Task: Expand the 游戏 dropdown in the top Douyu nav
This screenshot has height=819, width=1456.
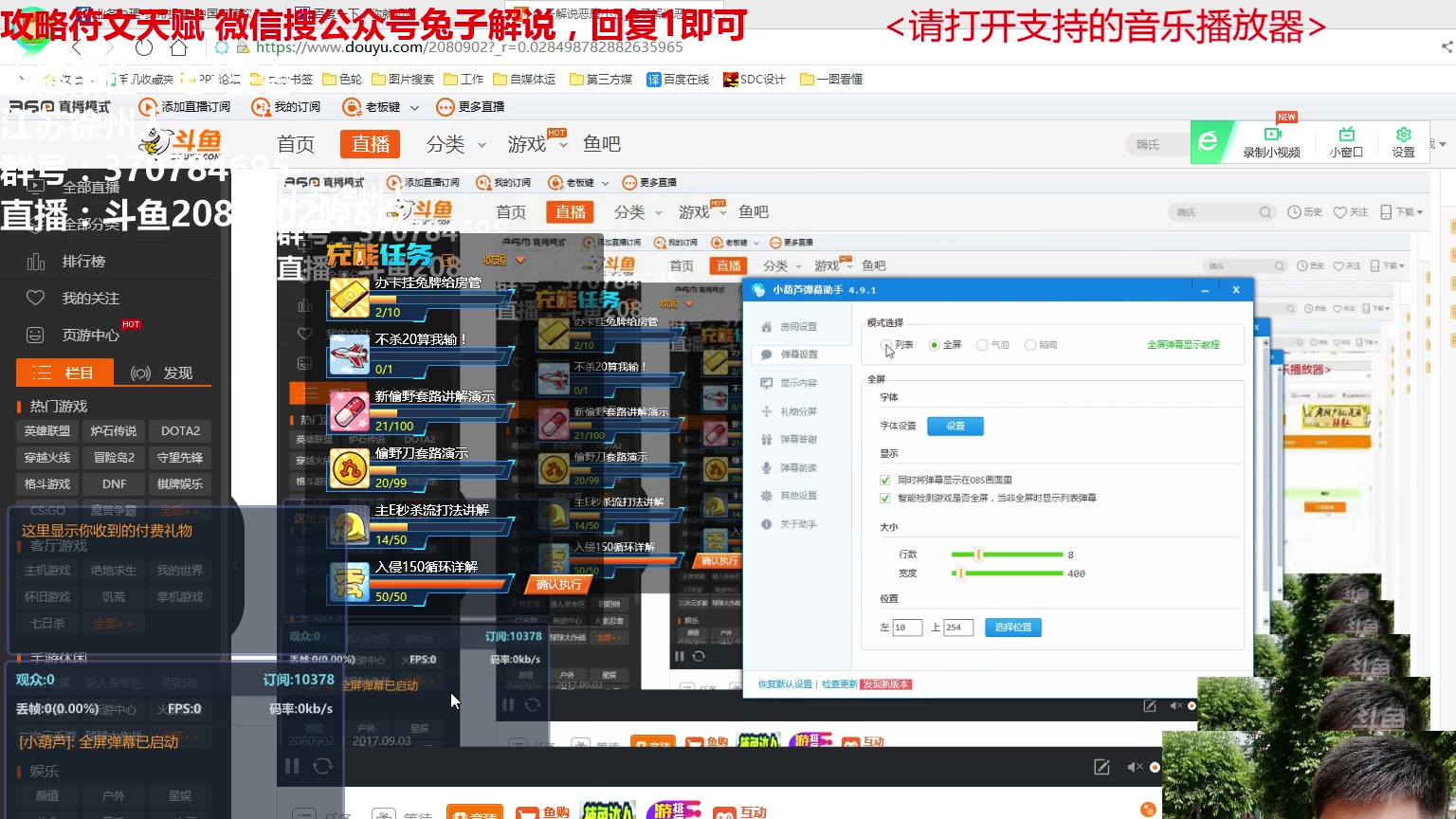Action: (563, 145)
